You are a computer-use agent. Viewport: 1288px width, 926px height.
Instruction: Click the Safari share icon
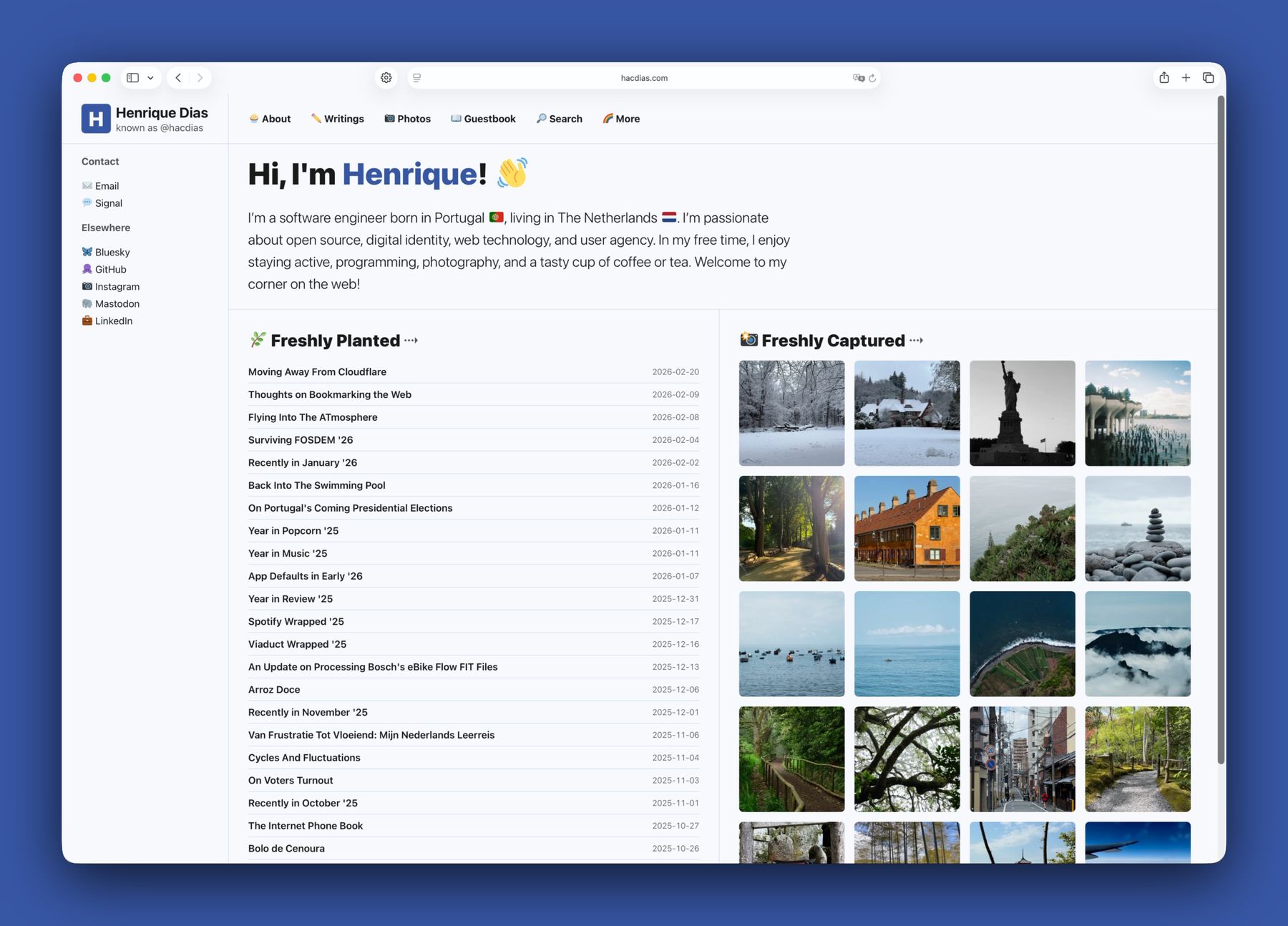[x=1164, y=78]
